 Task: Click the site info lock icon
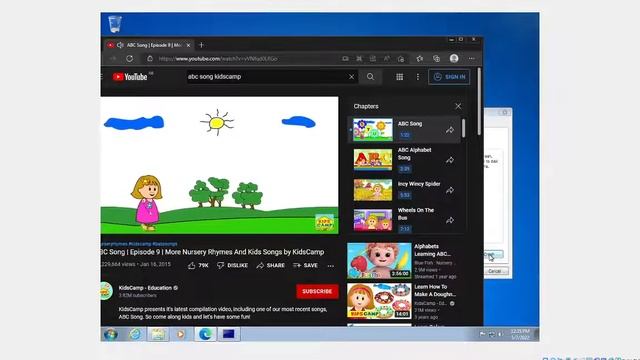click(150, 59)
